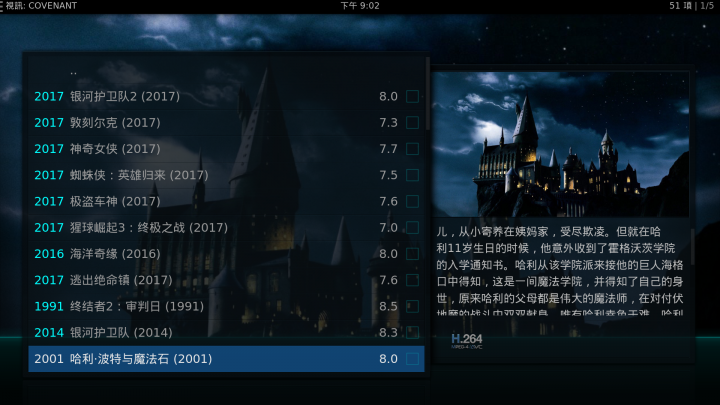Viewport: 720px width, 405px height.
Task: Toggle watched box for 终结者2
Action: tap(412, 306)
